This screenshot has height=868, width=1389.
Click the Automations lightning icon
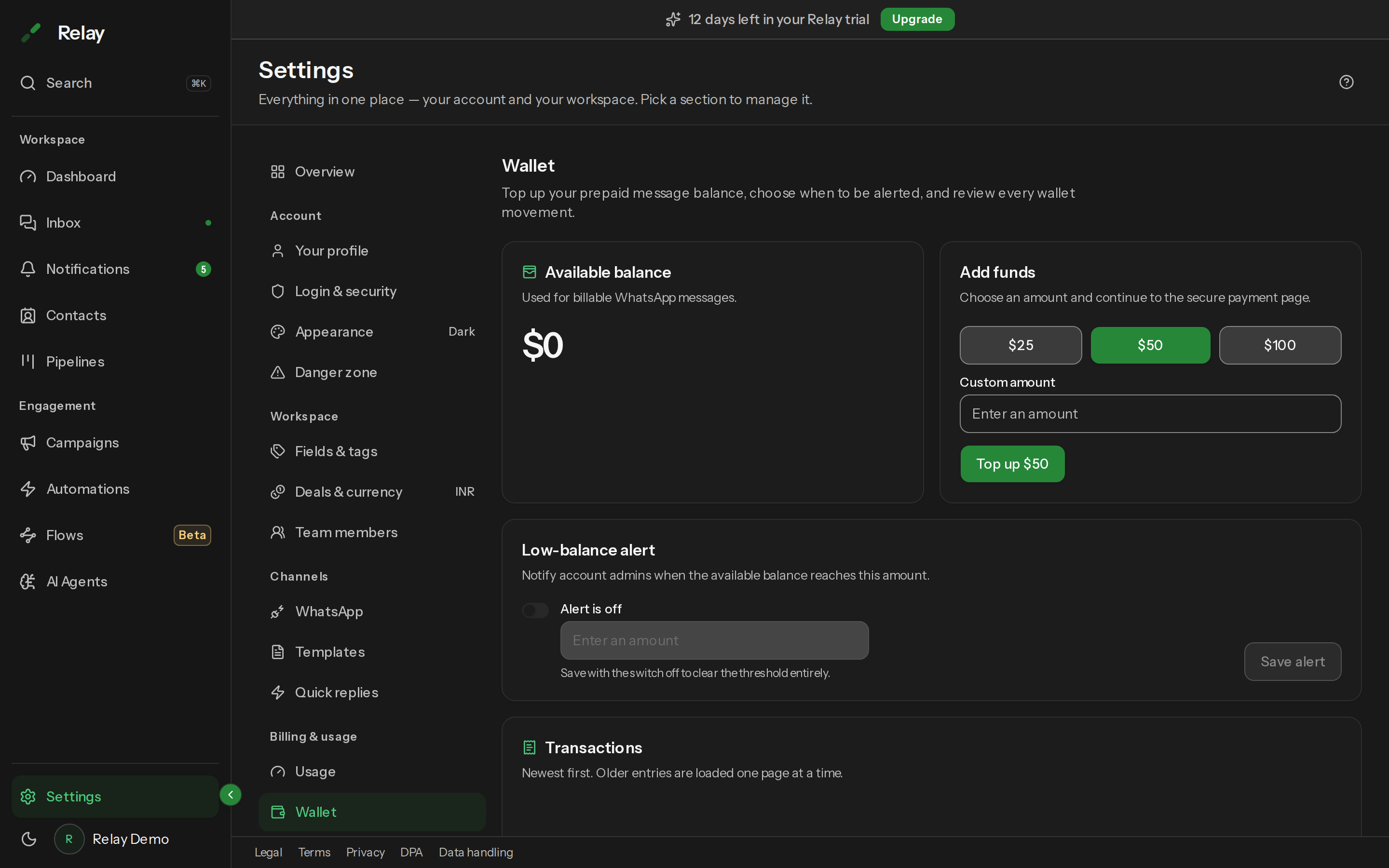click(x=27, y=489)
